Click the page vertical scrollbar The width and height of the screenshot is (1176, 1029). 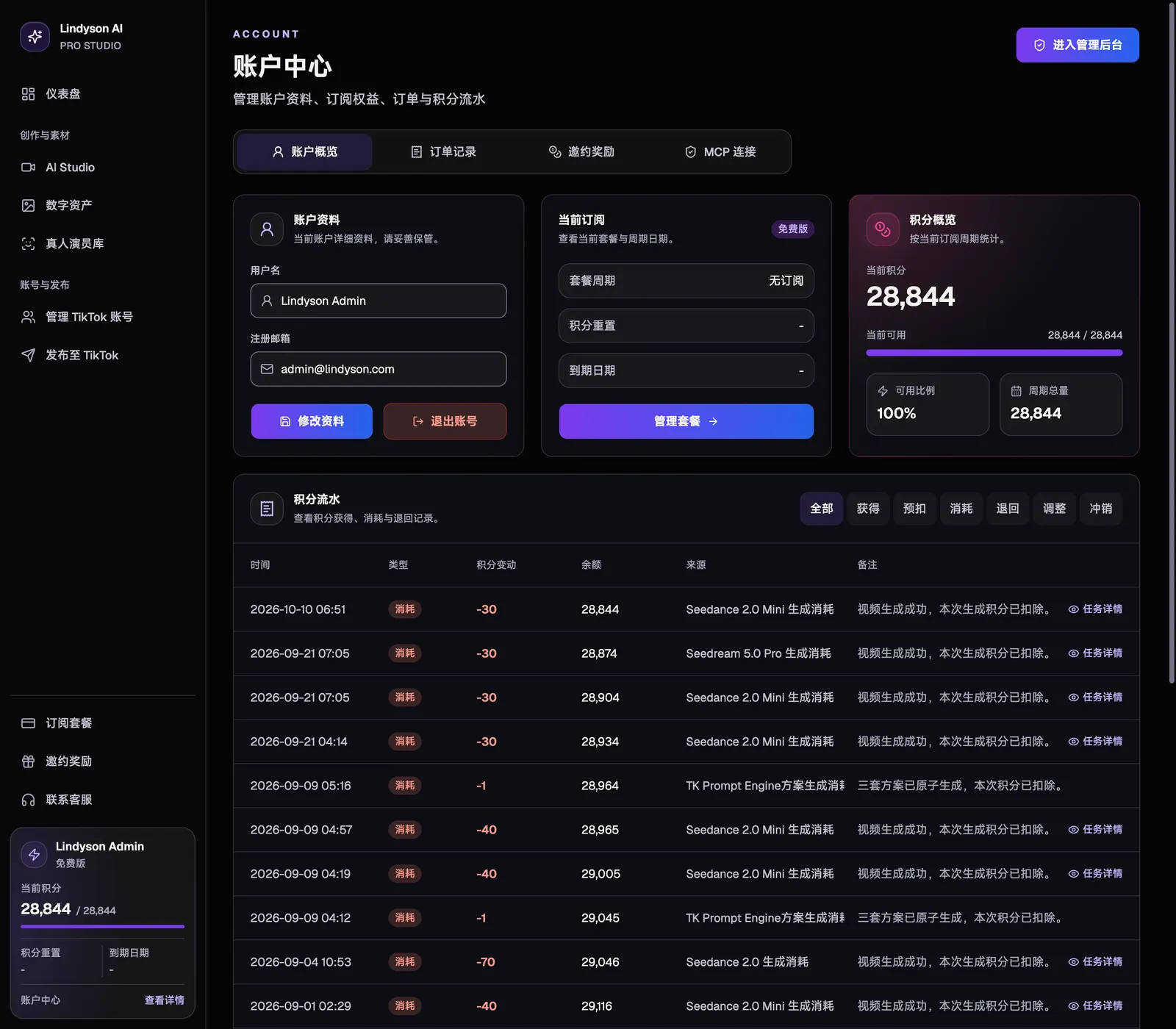pos(1172,343)
